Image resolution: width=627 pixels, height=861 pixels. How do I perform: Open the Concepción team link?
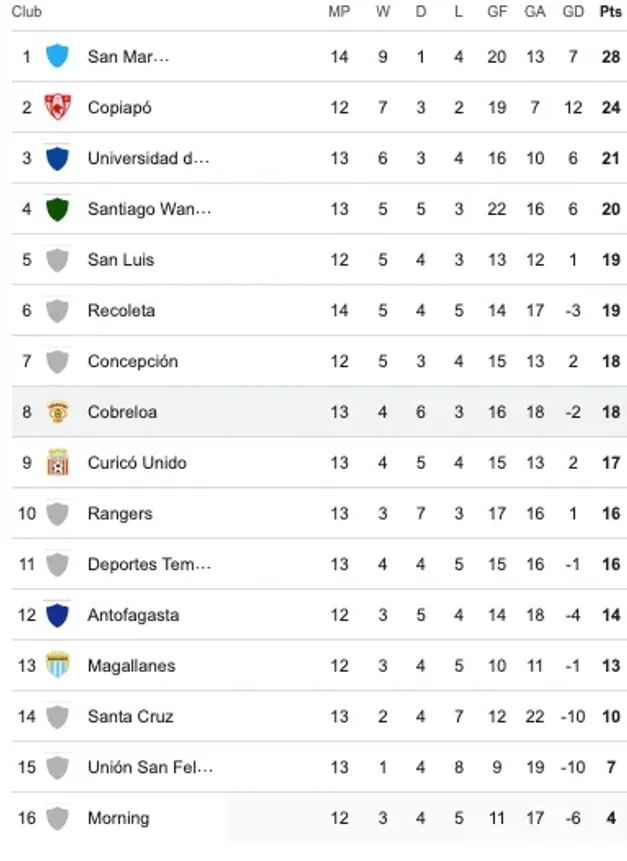pyautogui.click(x=132, y=361)
